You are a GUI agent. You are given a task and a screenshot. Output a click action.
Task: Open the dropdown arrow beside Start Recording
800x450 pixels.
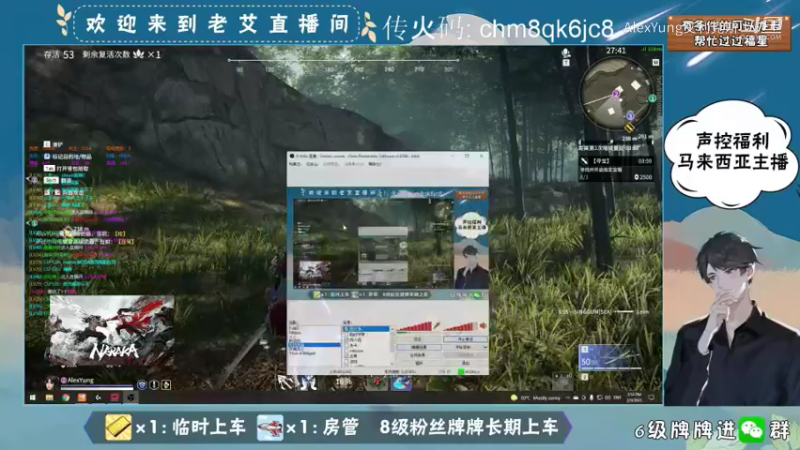pos(485,347)
